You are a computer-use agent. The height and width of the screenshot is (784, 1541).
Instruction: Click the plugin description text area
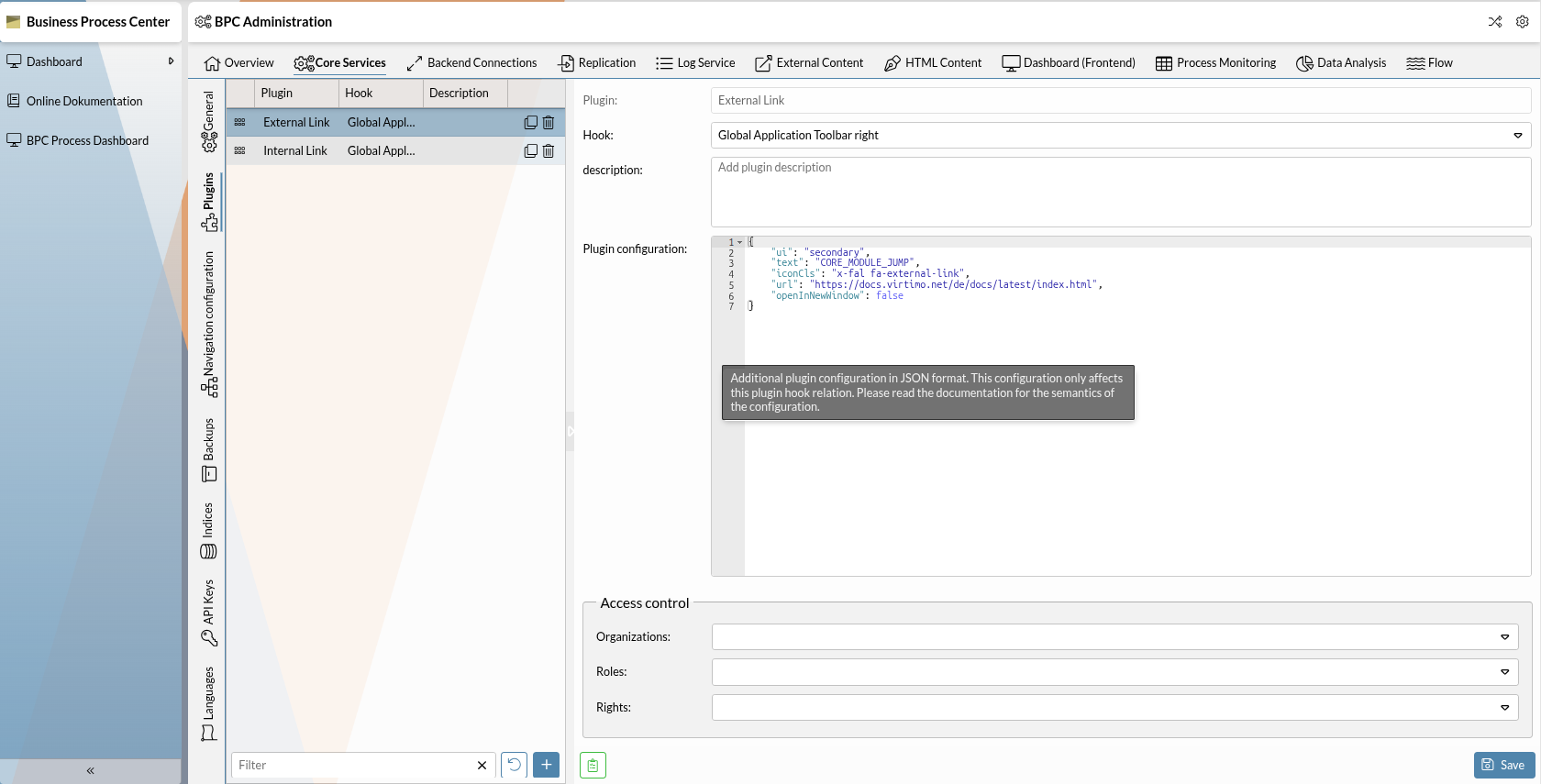[1120, 192]
